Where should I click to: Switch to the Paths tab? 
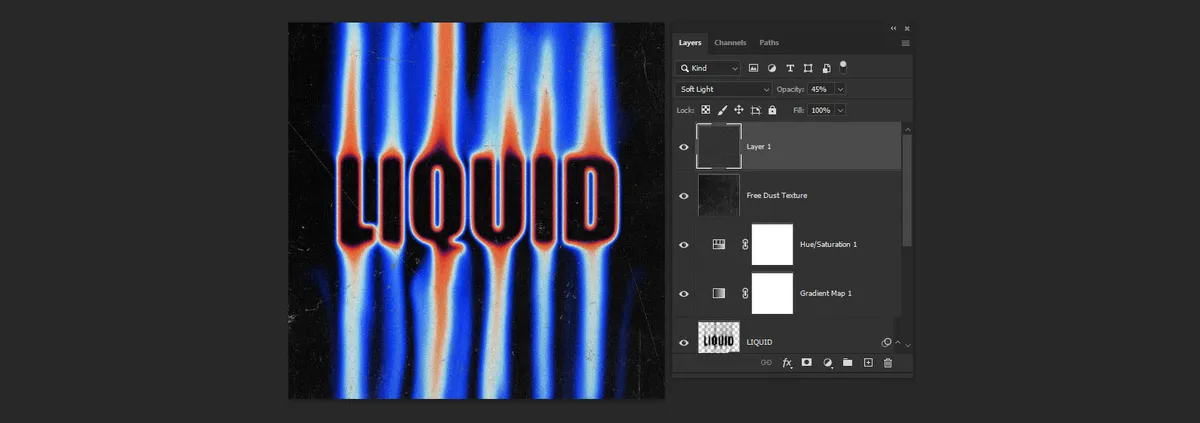click(769, 43)
